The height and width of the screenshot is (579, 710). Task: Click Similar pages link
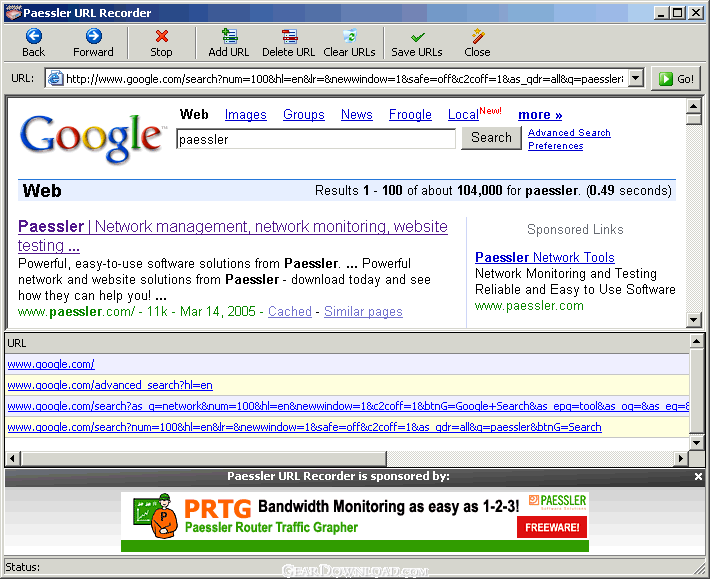pos(363,311)
